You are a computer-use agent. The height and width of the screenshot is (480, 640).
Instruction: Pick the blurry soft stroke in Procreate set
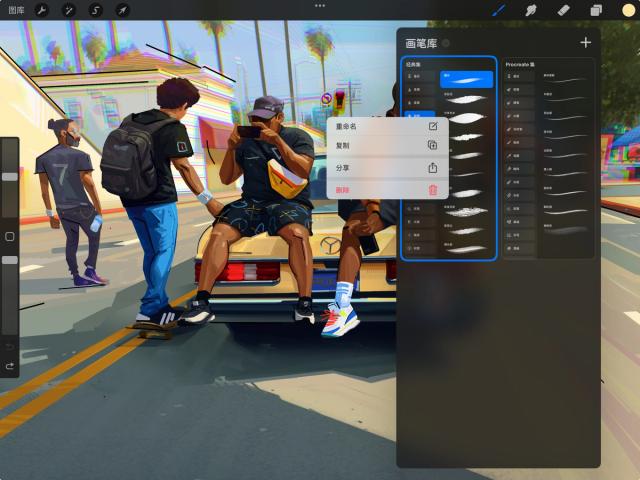click(566, 230)
